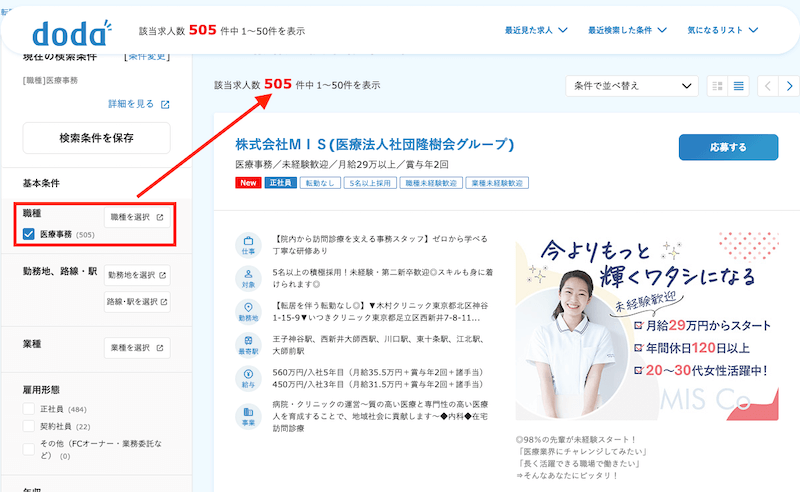
Task: Click 職種を選択 button
Action: (x=137, y=217)
